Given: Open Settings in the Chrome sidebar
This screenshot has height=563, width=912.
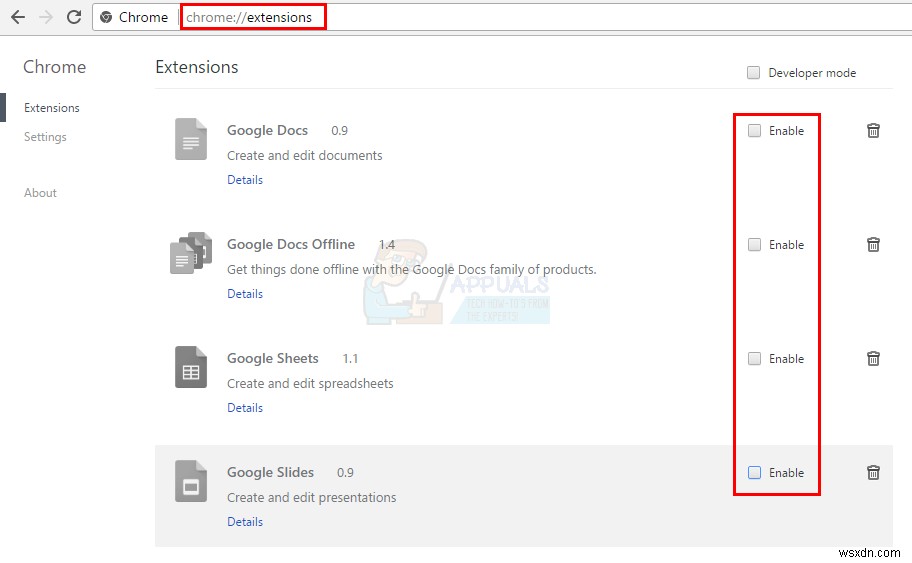Looking at the screenshot, I should pos(45,137).
